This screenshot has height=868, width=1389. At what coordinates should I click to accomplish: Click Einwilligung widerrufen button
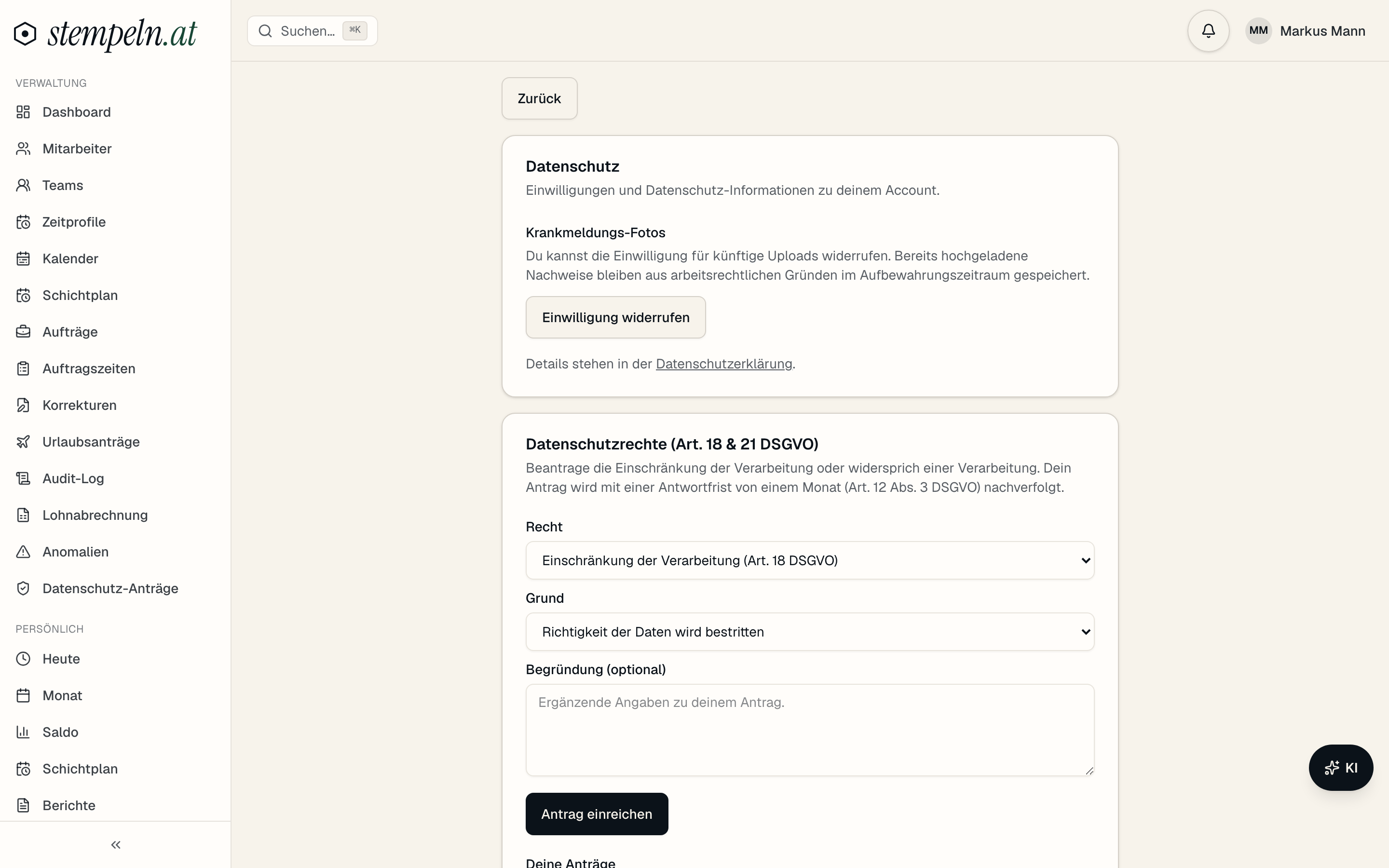click(616, 317)
